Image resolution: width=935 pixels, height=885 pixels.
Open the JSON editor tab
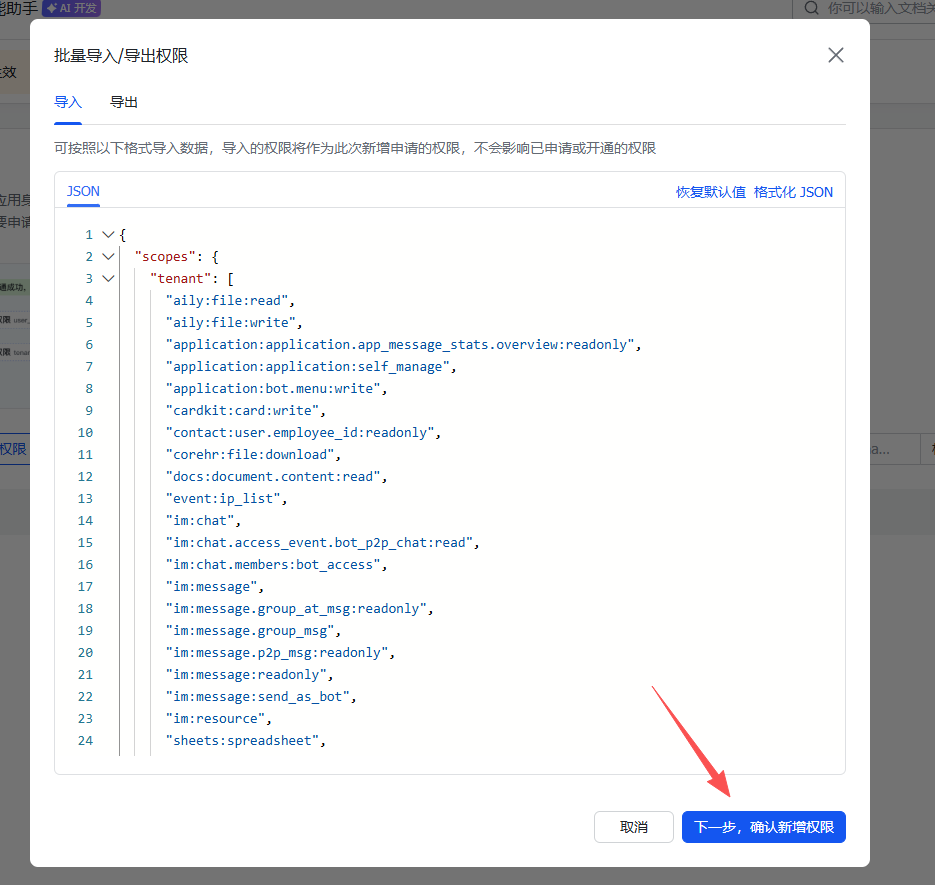(x=83, y=191)
